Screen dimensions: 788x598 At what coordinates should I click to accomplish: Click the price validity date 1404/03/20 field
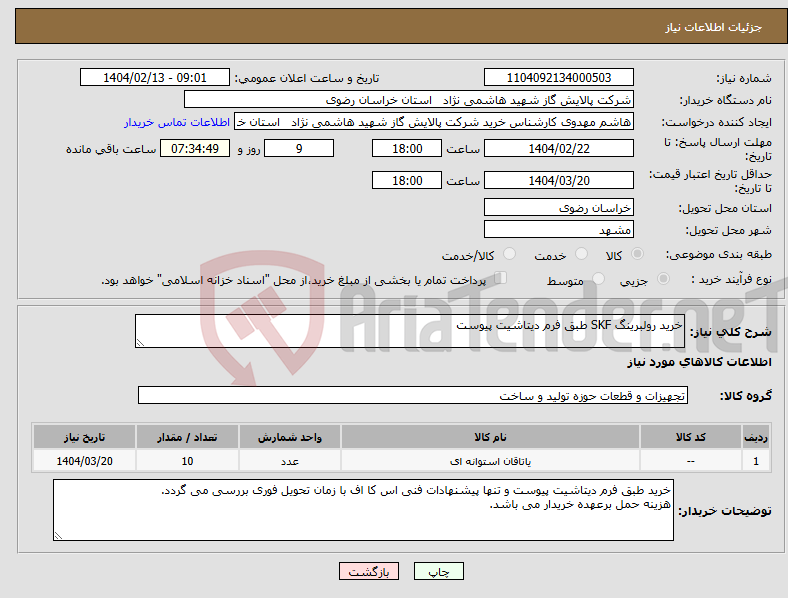point(558,180)
